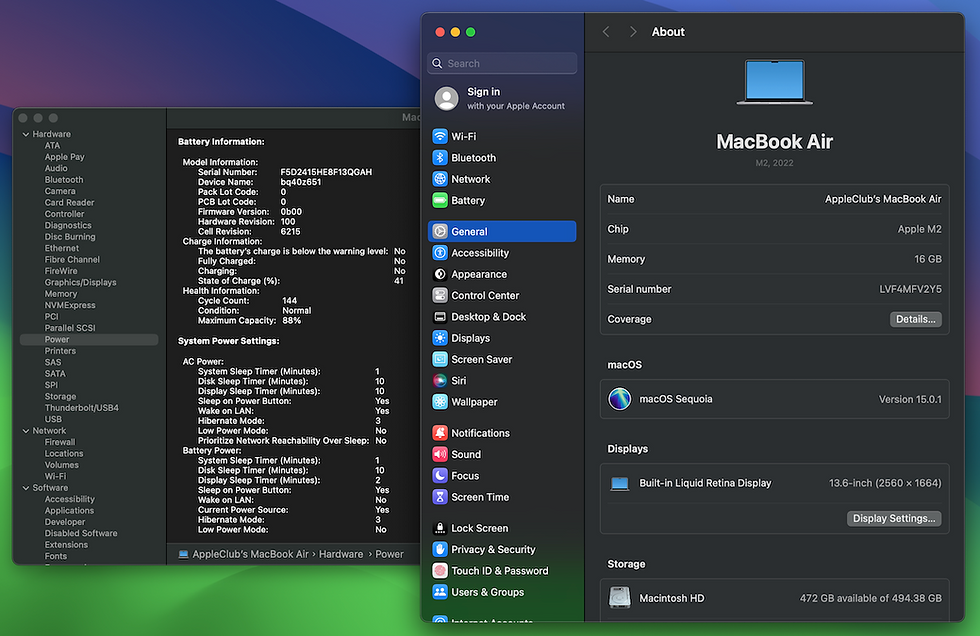Select Apple Pay in Hardware list

(x=64, y=157)
